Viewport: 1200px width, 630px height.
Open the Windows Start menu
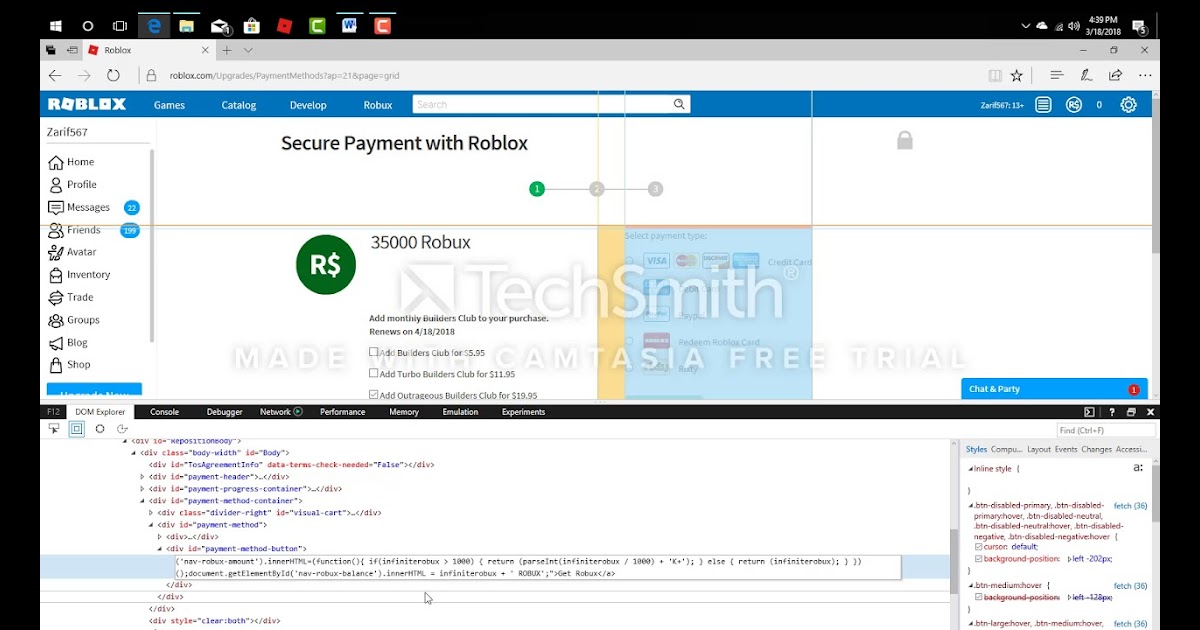click(x=56, y=26)
